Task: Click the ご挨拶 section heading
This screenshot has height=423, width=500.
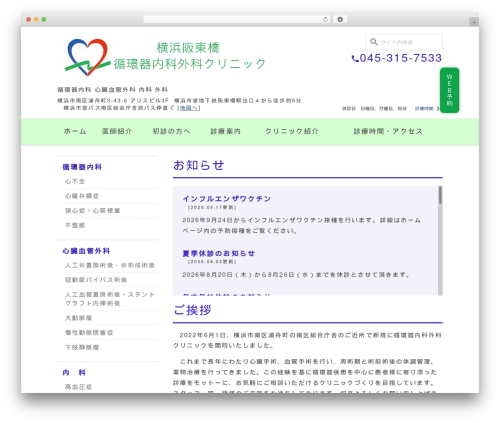Action: pos(192,310)
